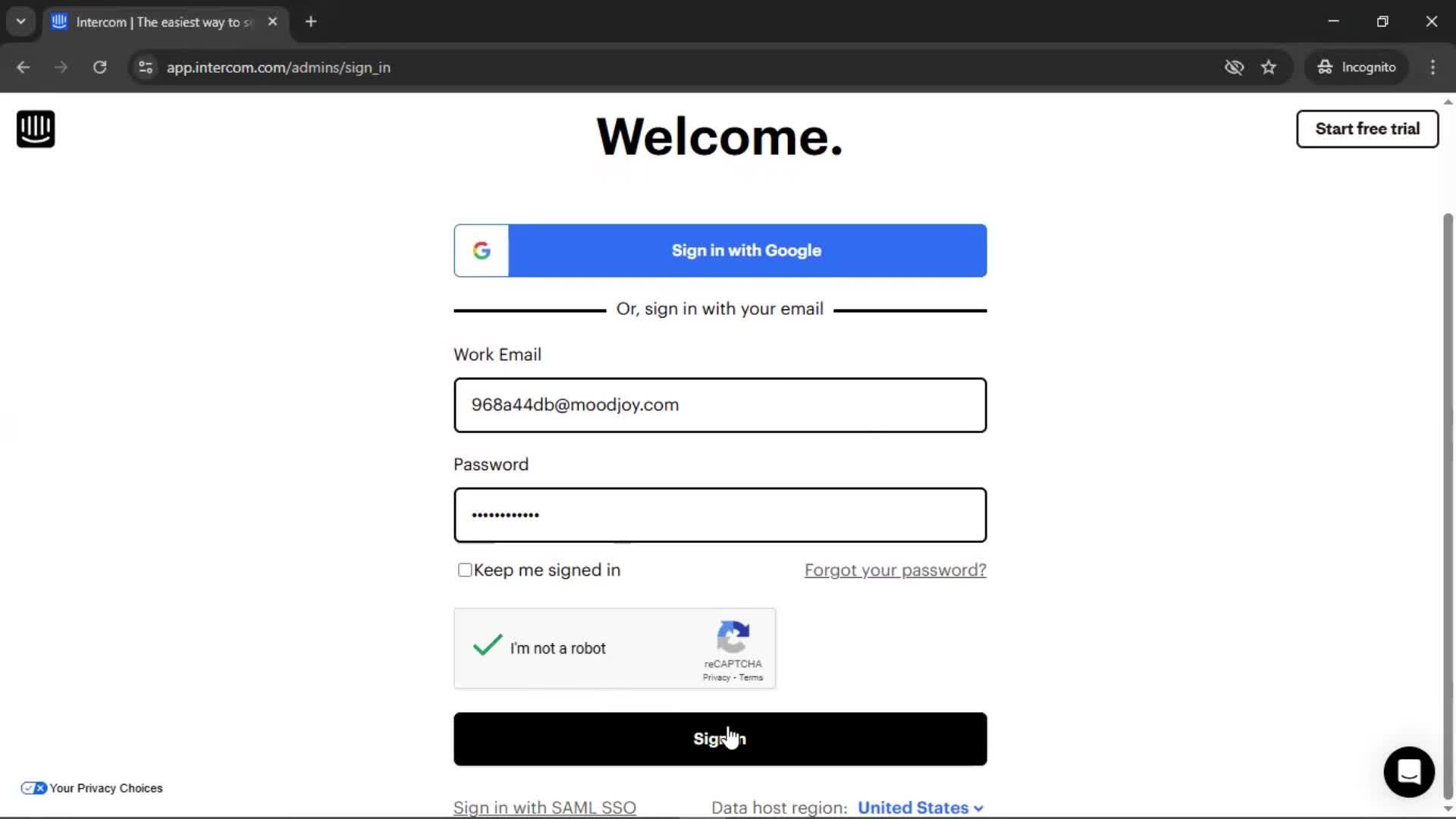This screenshot has width=1456, height=819.
Task: Open the tab search dropdown arrow
Action: (x=20, y=21)
